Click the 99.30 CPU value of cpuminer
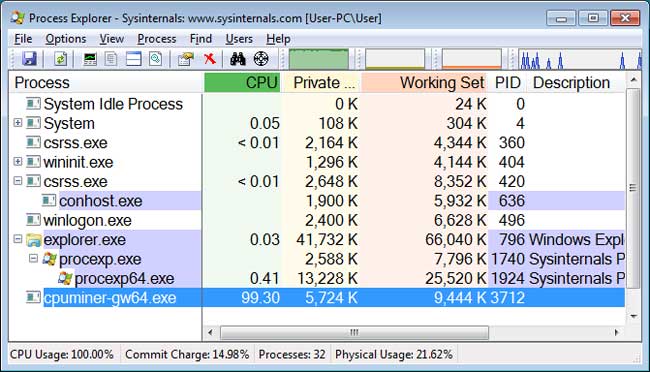This screenshot has width=650, height=372. point(260,298)
